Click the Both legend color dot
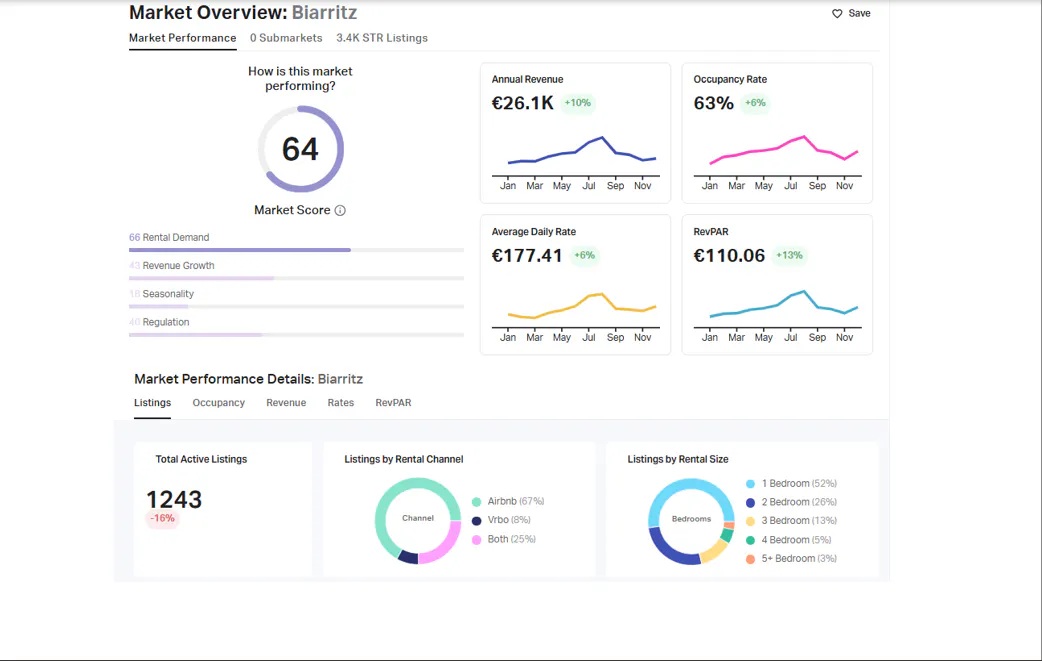The width and height of the screenshot is (1042, 661). (x=476, y=539)
